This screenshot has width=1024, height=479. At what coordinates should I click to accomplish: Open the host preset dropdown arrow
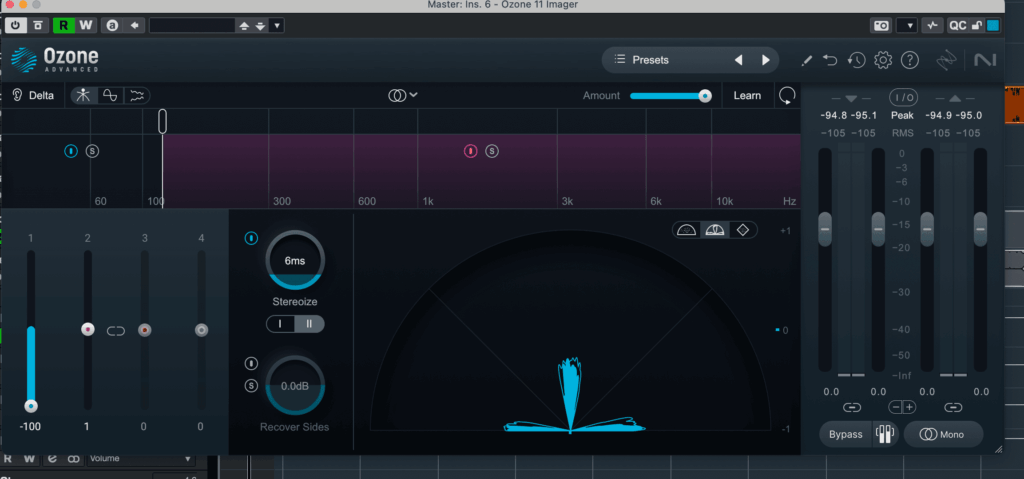click(277, 25)
